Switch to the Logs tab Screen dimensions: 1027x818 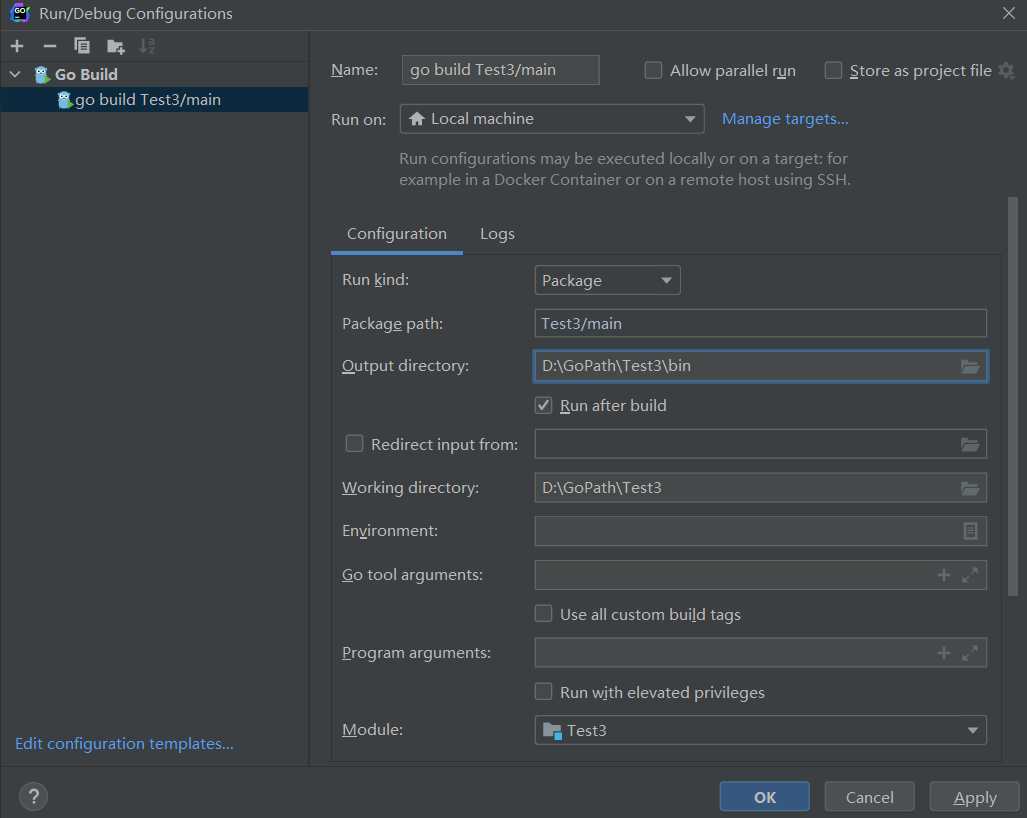pyautogui.click(x=497, y=234)
